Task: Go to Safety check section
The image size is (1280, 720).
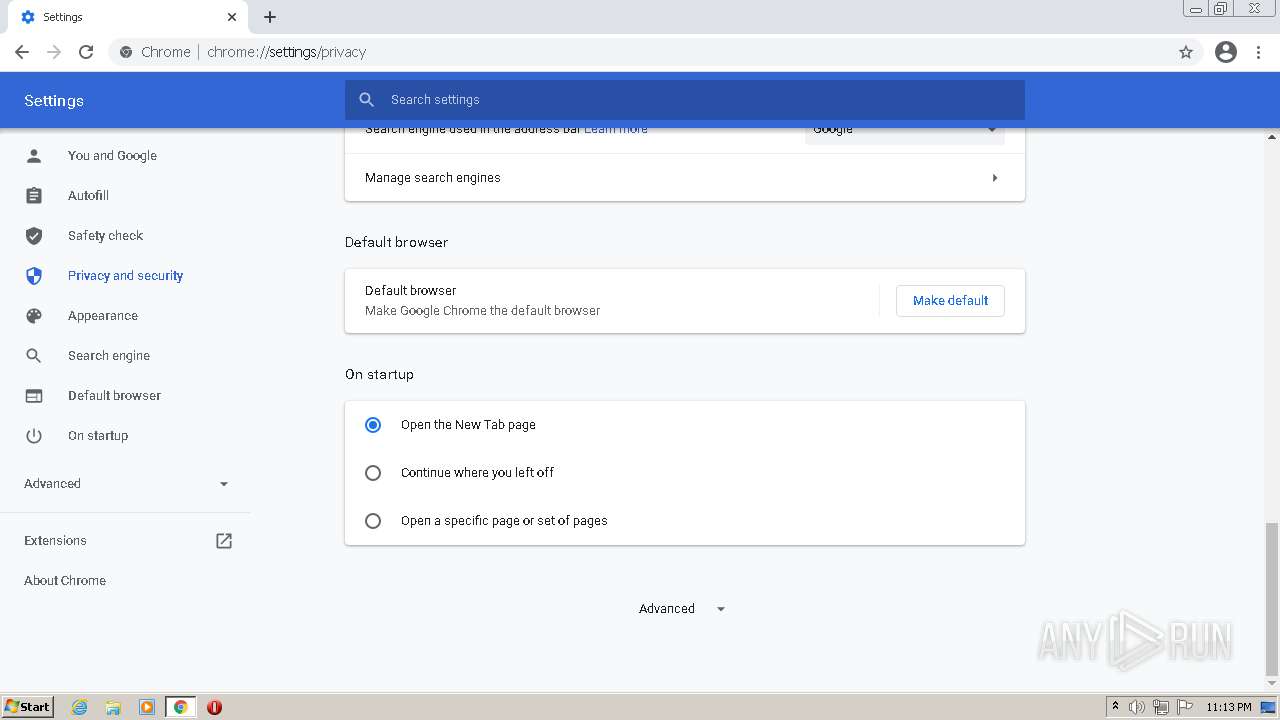Action: [105, 236]
